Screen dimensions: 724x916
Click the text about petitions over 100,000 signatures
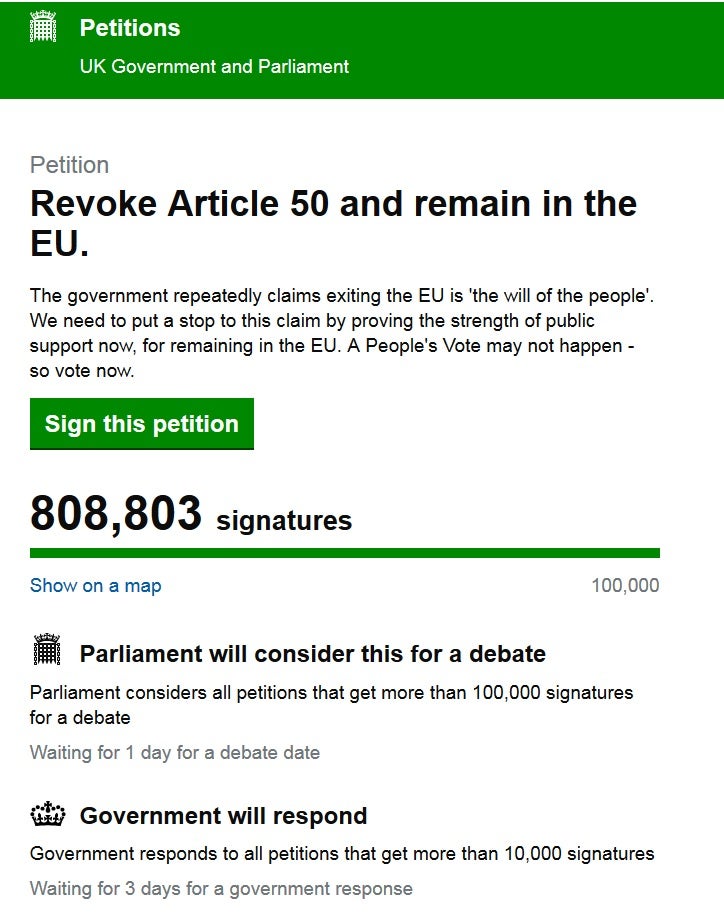(331, 704)
